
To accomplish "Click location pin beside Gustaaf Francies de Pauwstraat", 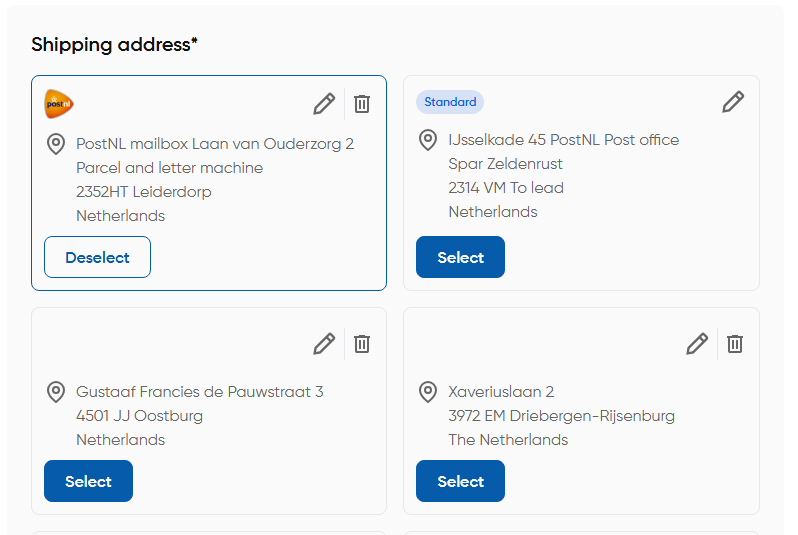I will (x=56, y=392).
